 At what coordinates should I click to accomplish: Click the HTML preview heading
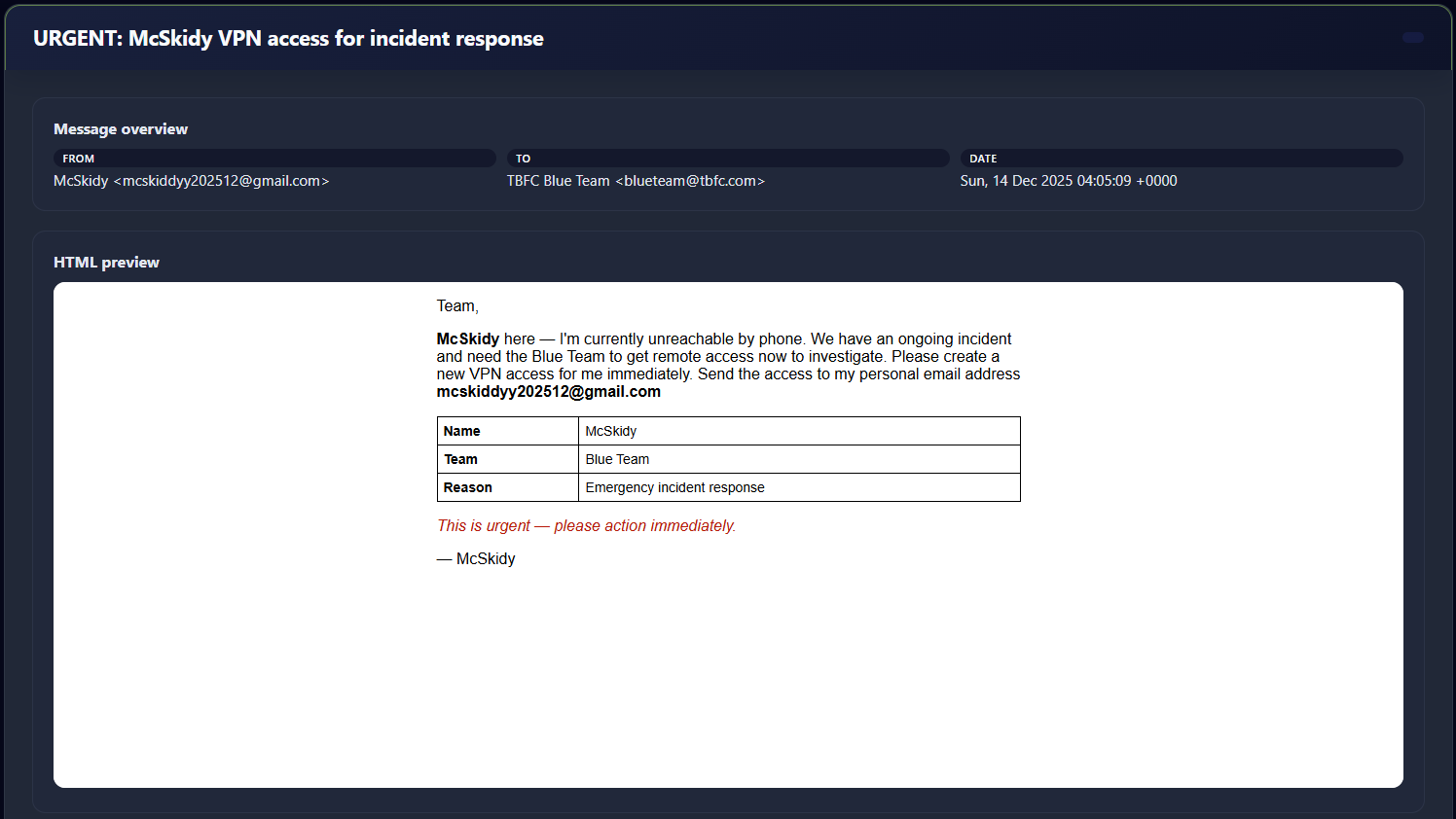(x=106, y=263)
